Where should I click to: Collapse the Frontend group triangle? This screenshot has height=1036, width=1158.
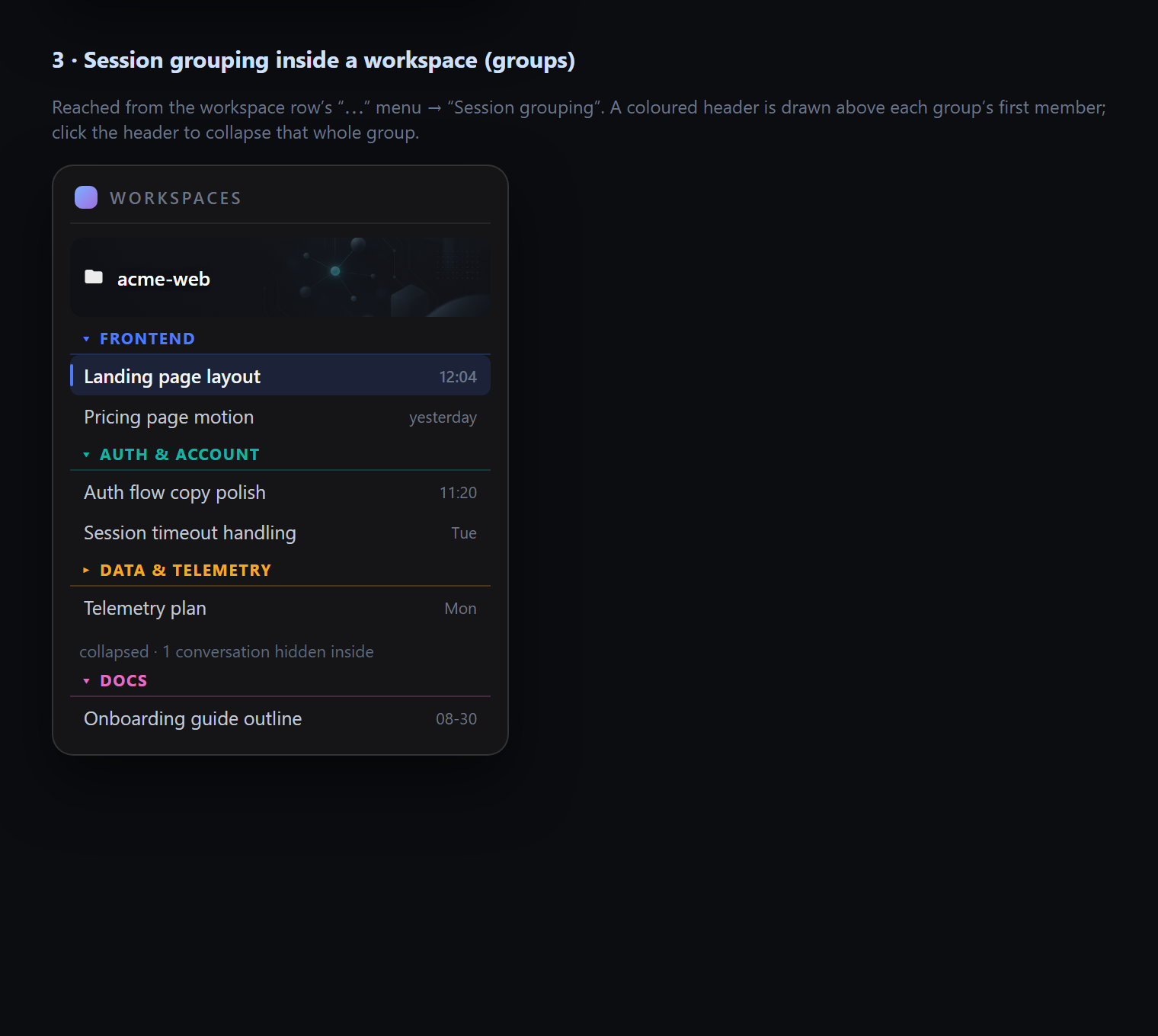tap(86, 339)
